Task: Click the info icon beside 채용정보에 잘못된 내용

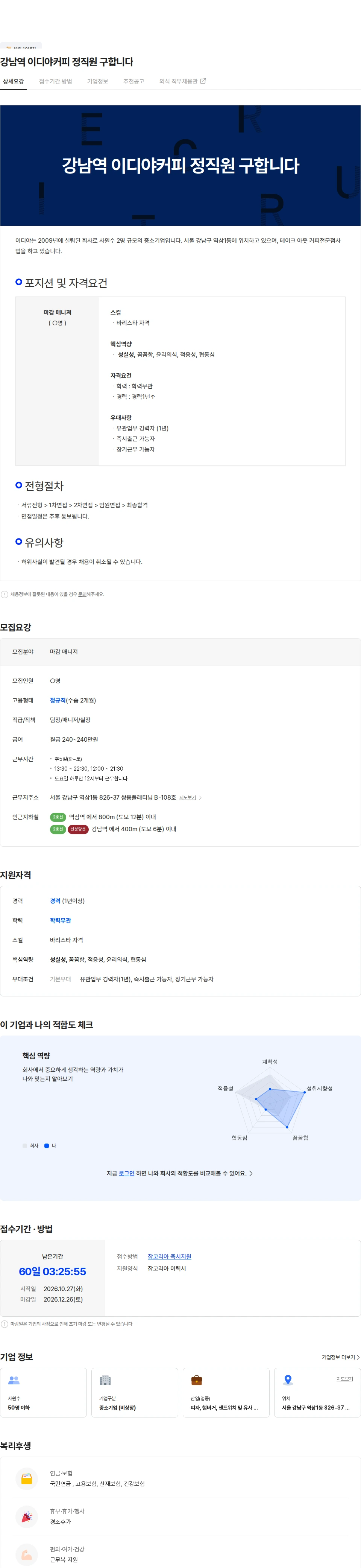Action: 4,594
